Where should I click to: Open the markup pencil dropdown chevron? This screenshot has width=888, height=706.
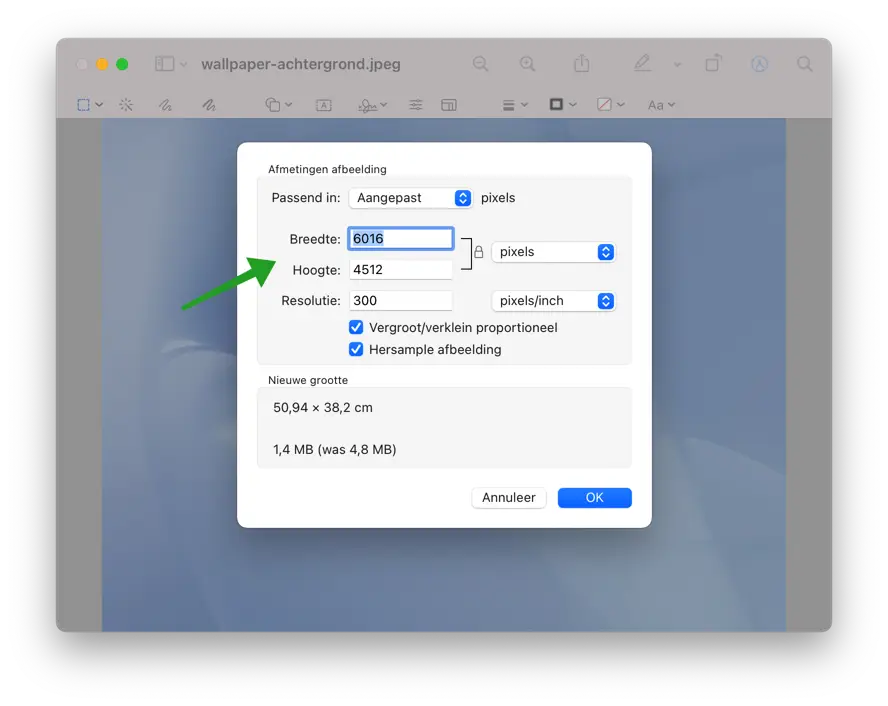[x=677, y=65]
